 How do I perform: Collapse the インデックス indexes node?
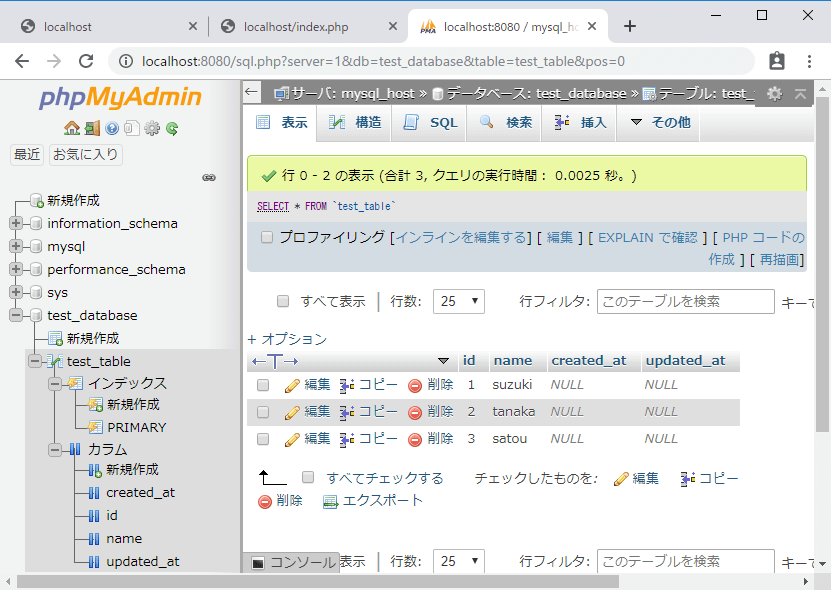point(55,383)
